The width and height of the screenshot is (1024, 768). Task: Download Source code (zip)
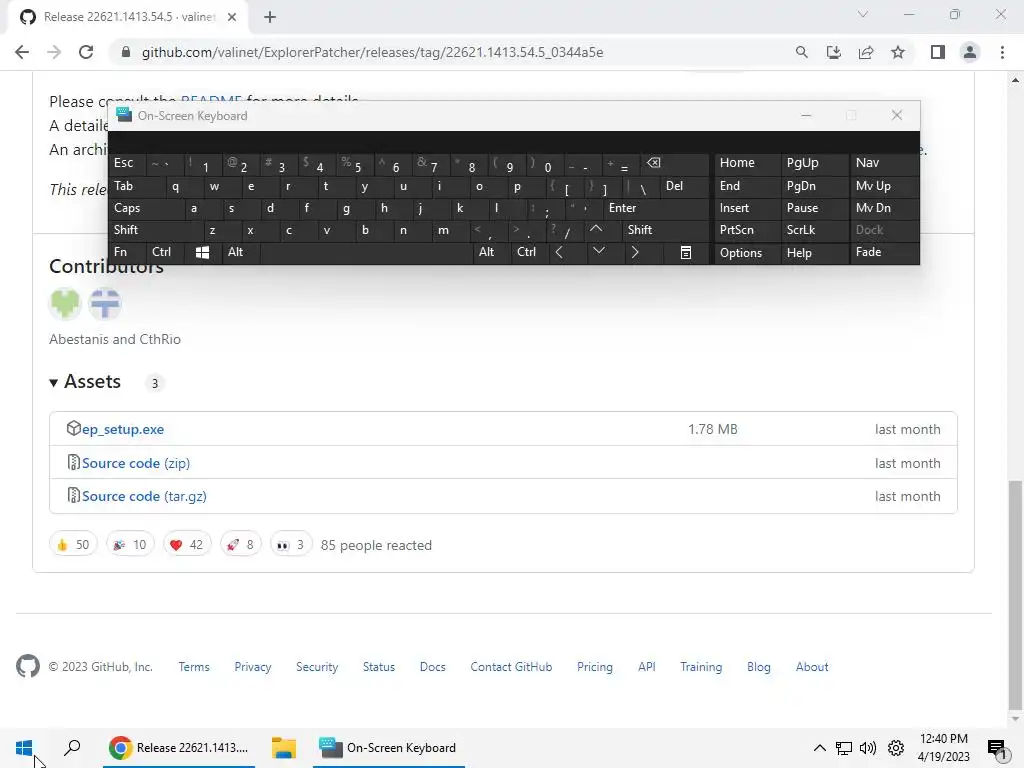[x=136, y=463]
